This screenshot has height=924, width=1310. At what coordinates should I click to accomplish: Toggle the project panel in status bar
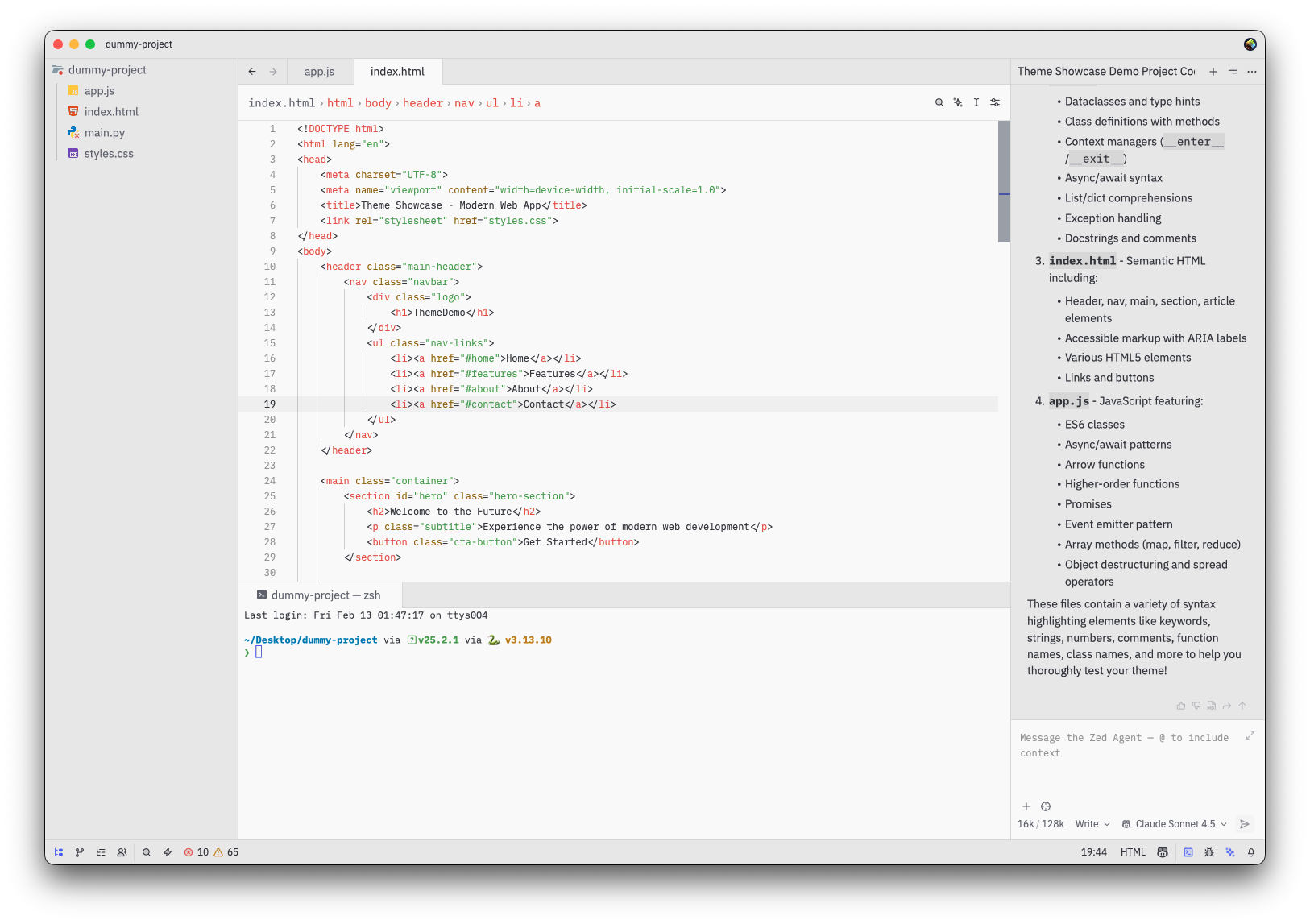[x=59, y=852]
